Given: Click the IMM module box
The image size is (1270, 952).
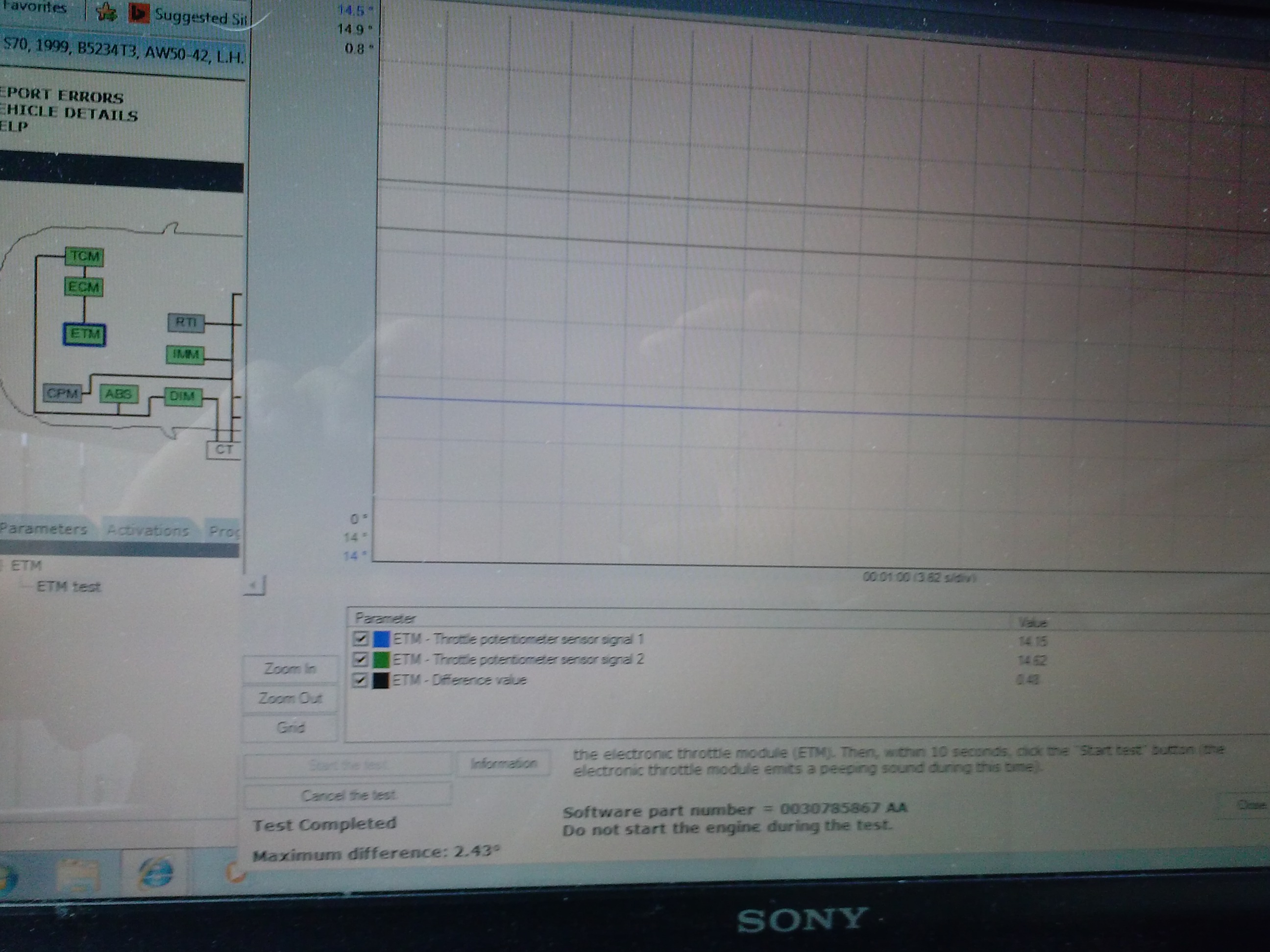Looking at the screenshot, I should click(185, 355).
